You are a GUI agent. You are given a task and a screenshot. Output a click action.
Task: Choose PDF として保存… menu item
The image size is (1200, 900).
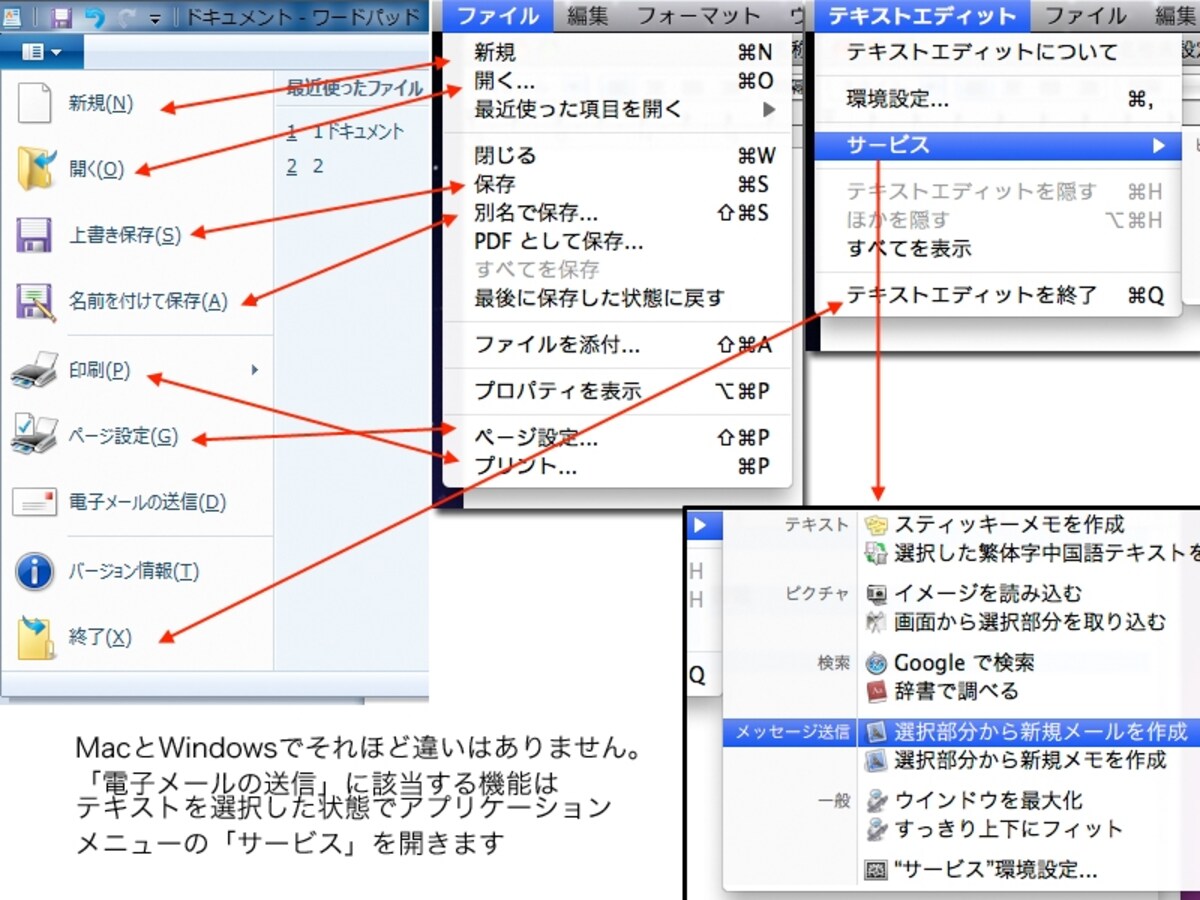(618, 241)
